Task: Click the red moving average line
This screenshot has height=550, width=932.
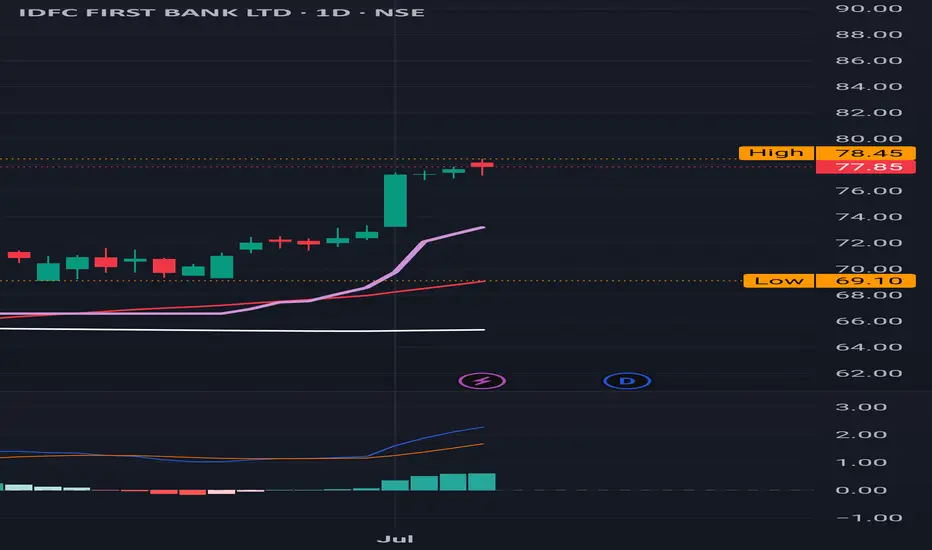Action: click(x=243, y=304)
